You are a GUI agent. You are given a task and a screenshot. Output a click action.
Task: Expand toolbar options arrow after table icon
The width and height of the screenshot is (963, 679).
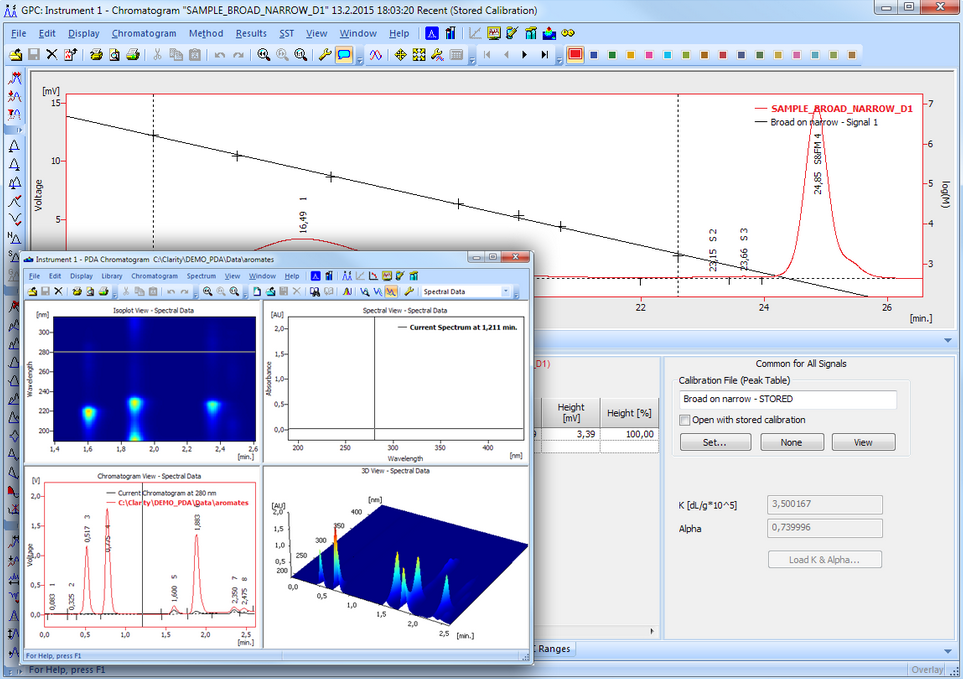472,60
